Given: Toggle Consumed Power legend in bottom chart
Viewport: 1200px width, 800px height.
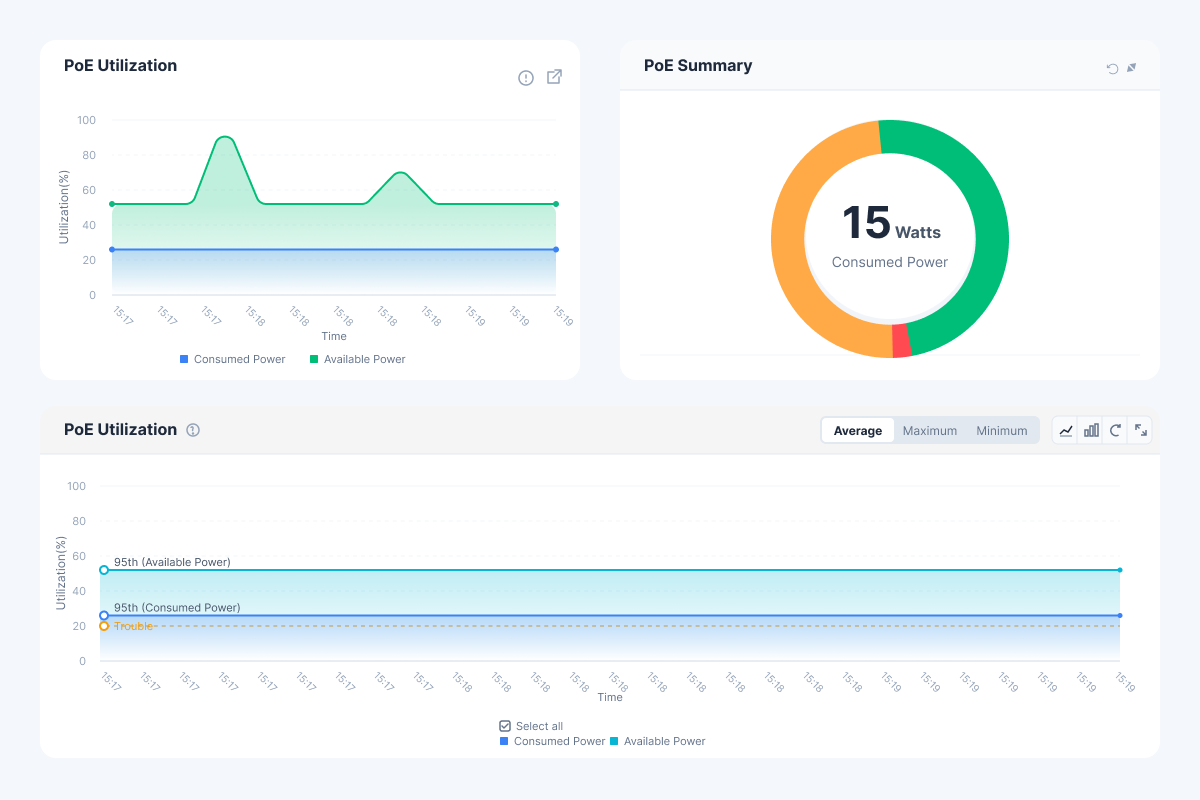Looking at the screenshot, I should pos(552,741).
